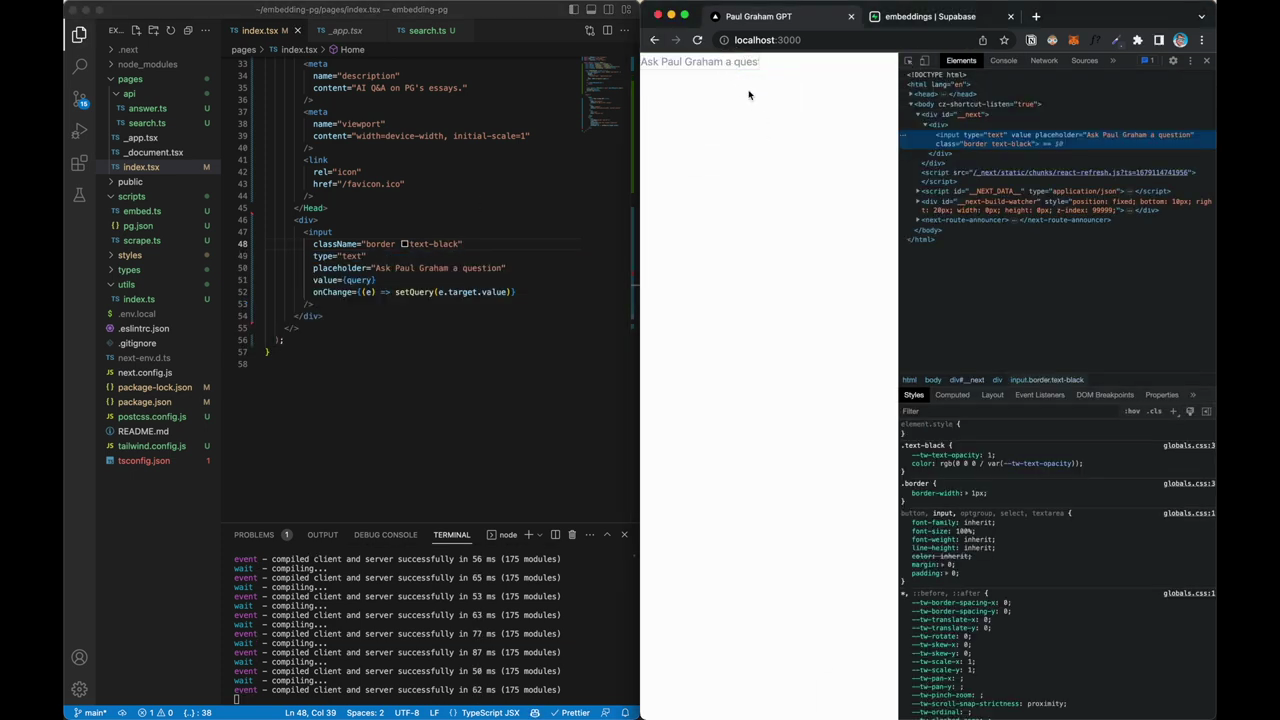Screen dimensions: 1280x720
Task: Open the Manage gear in VS Code
Action: point(79,689)
